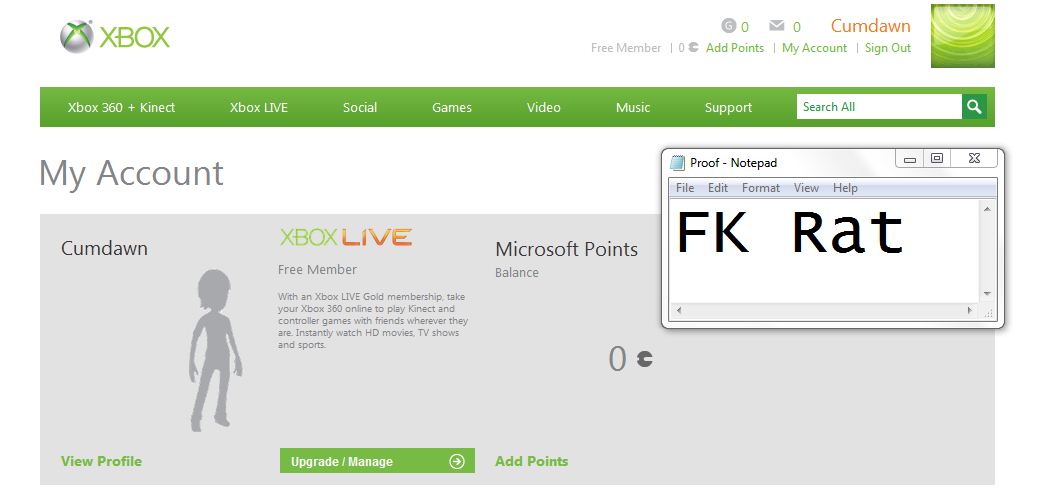Viewport: 1057px width, 495px height.
Task: Click the My Account header link
Action: click(814, 48)
